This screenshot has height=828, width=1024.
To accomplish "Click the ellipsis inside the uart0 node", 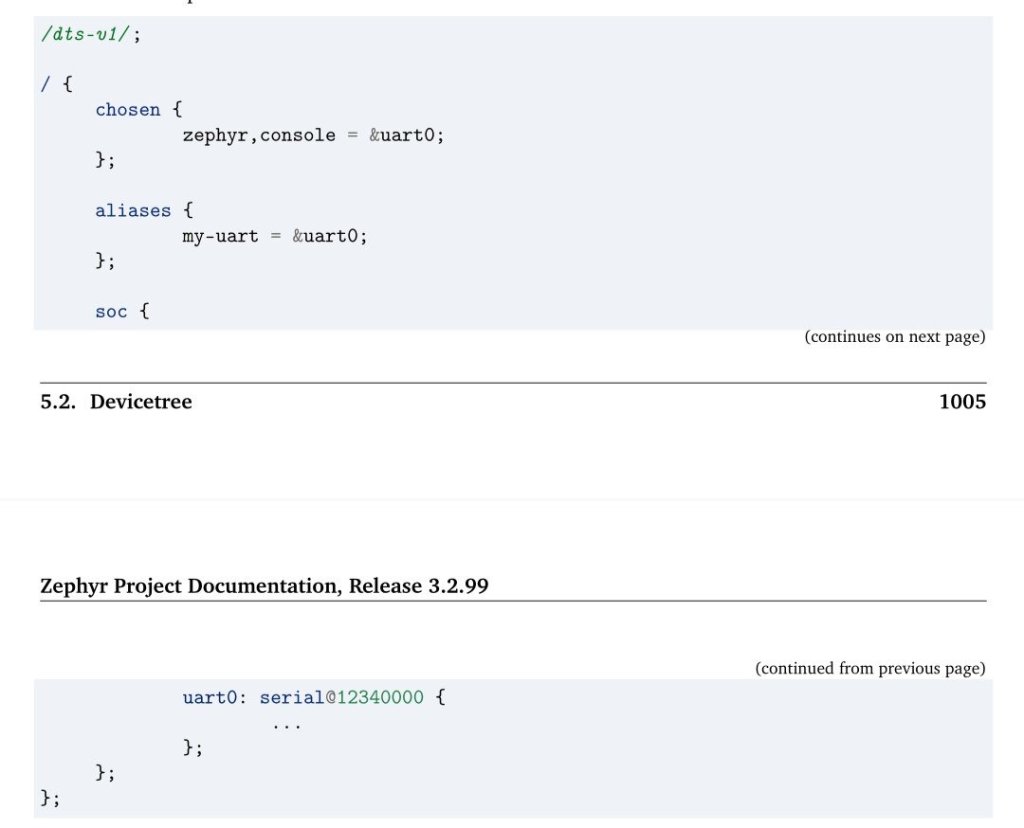I will 286,724.
